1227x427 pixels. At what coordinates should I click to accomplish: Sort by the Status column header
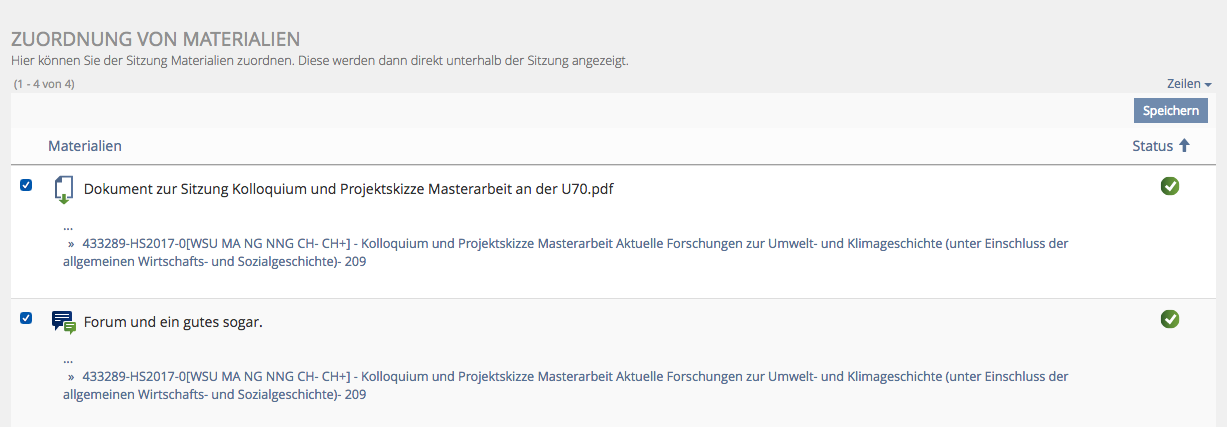coord(1152,146)
